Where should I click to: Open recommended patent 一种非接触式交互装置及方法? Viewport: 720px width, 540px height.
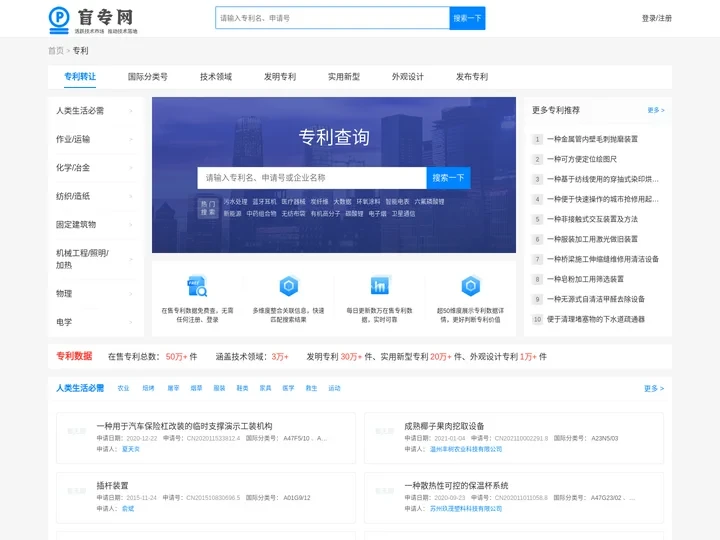[592, 219]
